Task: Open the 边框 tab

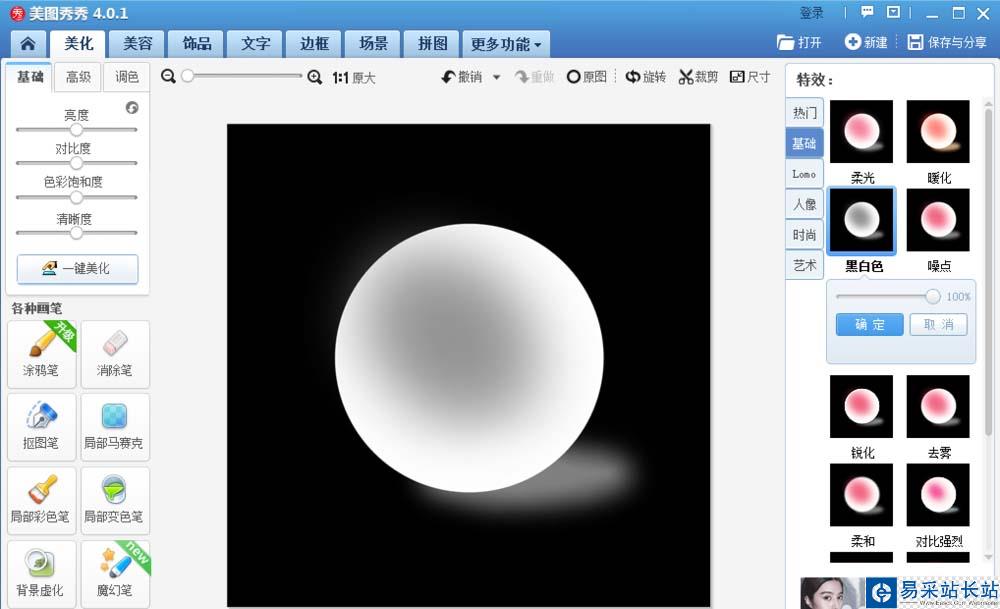Action: 314,43
